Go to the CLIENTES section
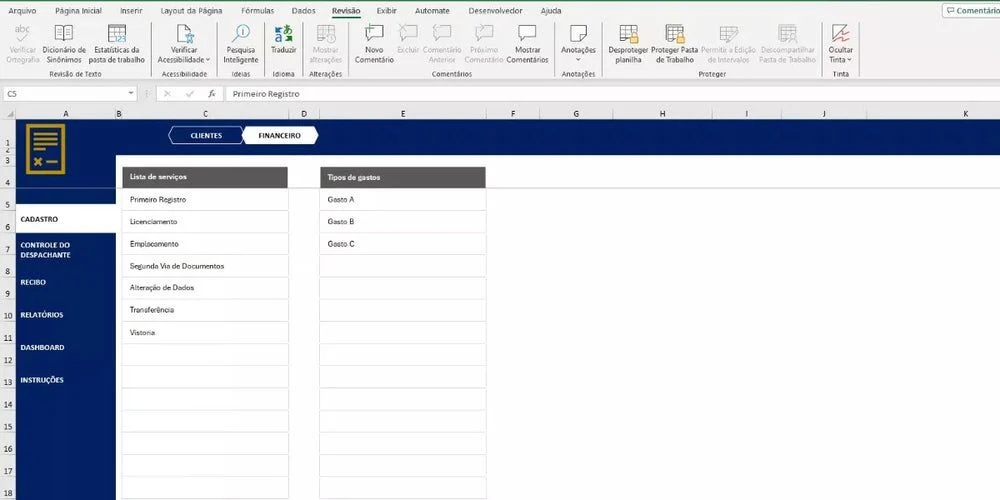The image size is (1000, 500). point(206,135)
